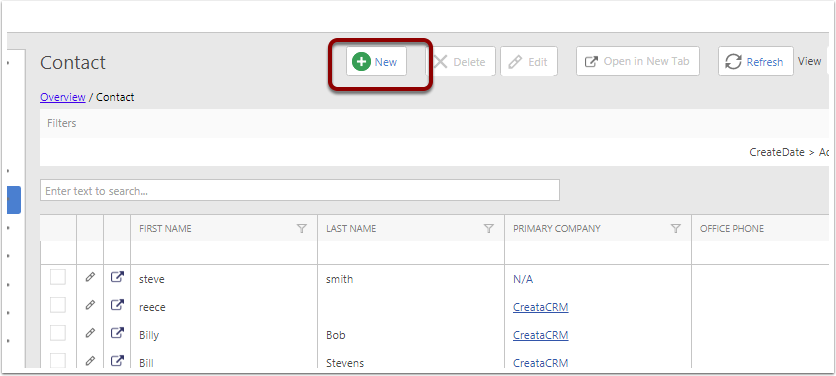Open First Name column filter funnel
This screenshot has height=376, width=836.
(x=301, y=228)
